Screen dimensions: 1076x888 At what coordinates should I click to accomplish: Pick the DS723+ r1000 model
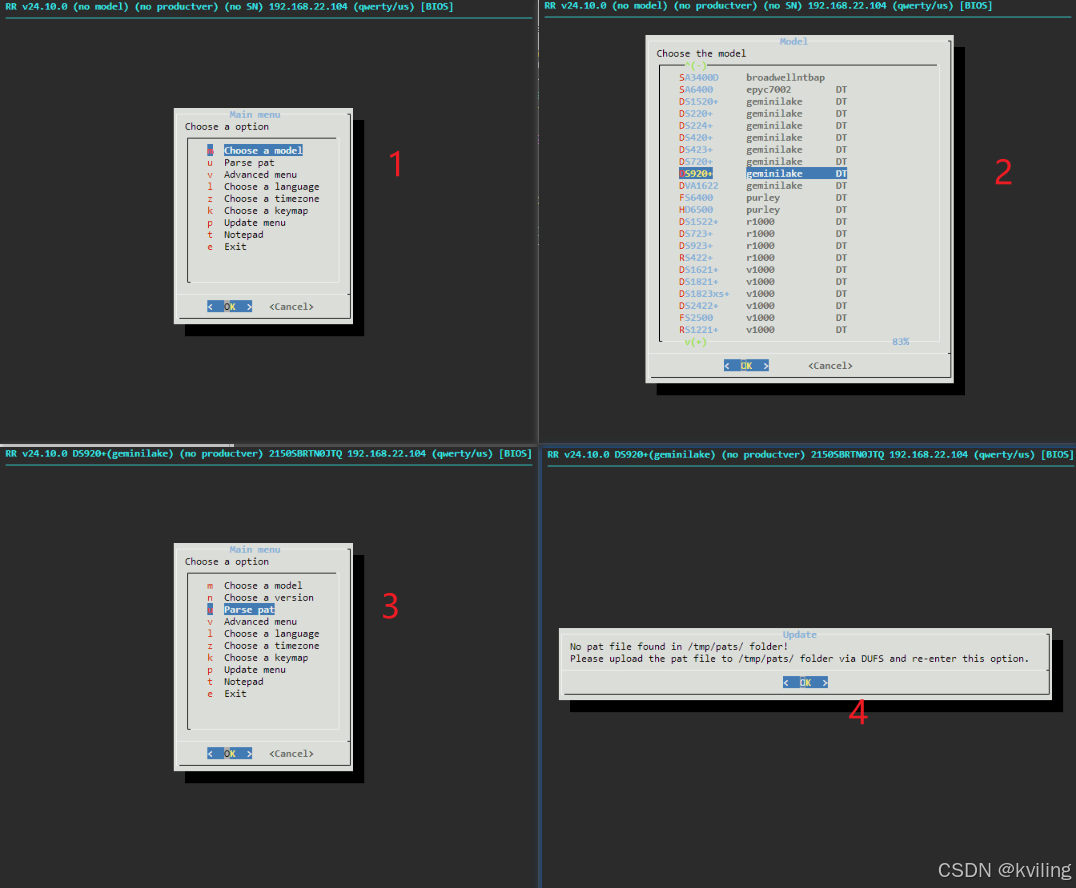(x=762, y=233)
